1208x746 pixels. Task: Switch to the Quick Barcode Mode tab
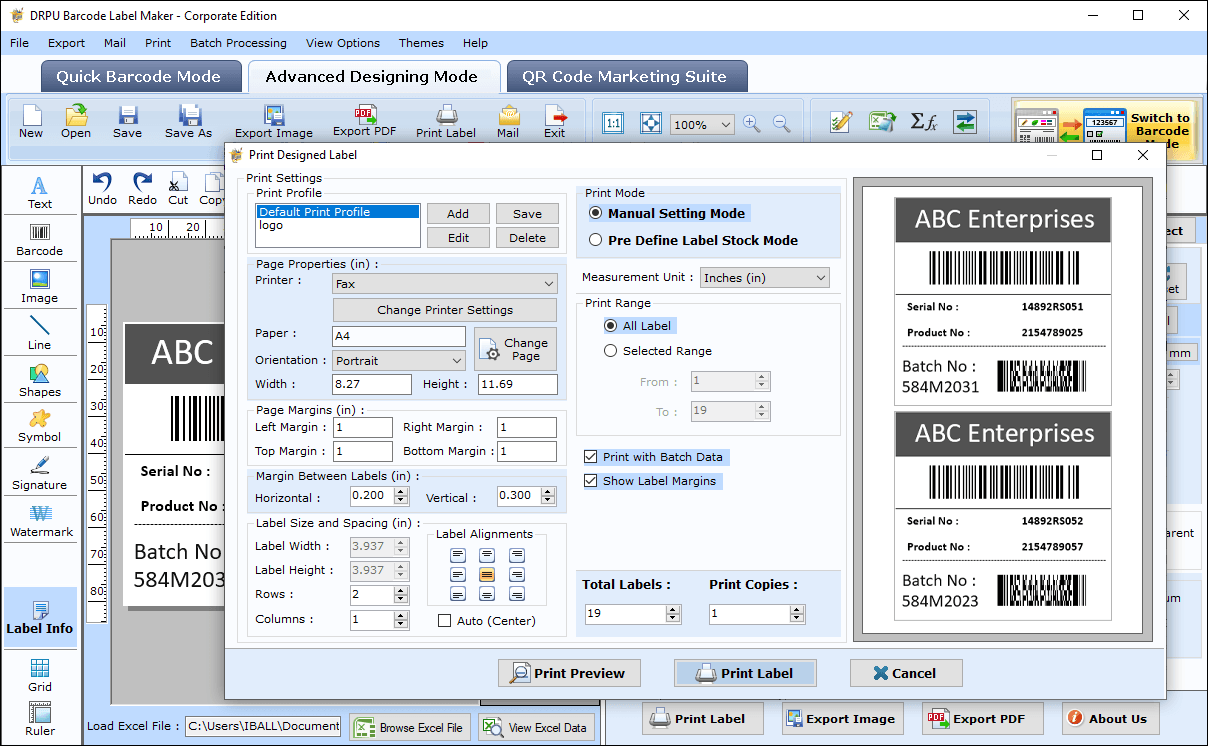click(x=139, y=77)
